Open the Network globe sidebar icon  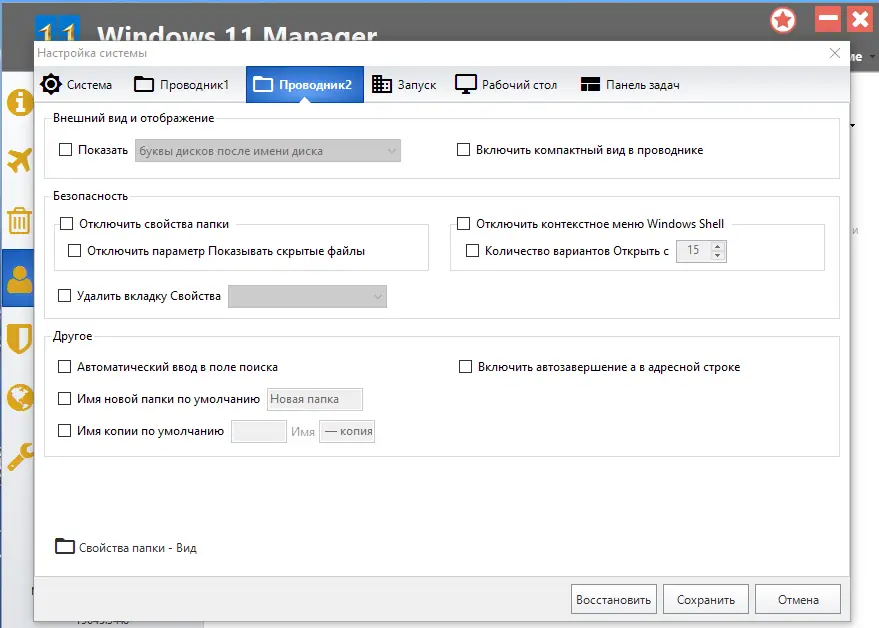(20, 398)
